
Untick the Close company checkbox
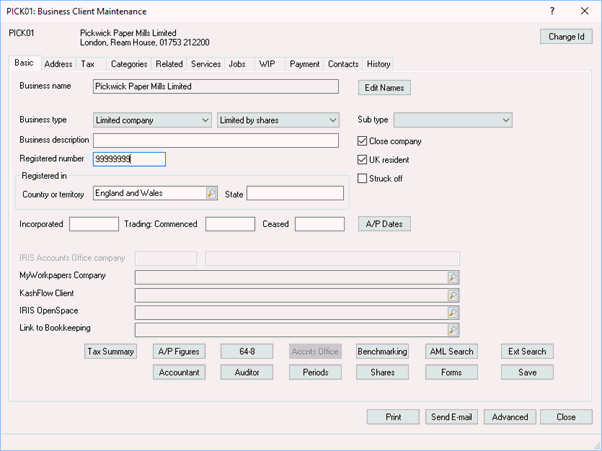[x=362, y=141]
